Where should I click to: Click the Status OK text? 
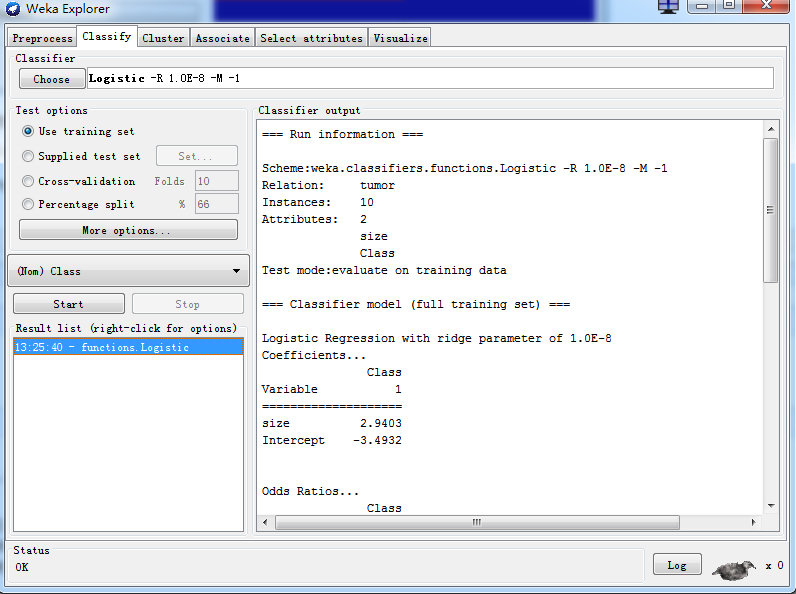click(22, 567)
